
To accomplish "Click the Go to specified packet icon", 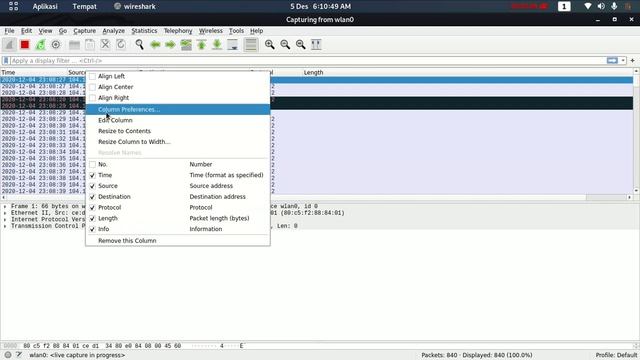I will pyautogui.click(x=186, y=44).
